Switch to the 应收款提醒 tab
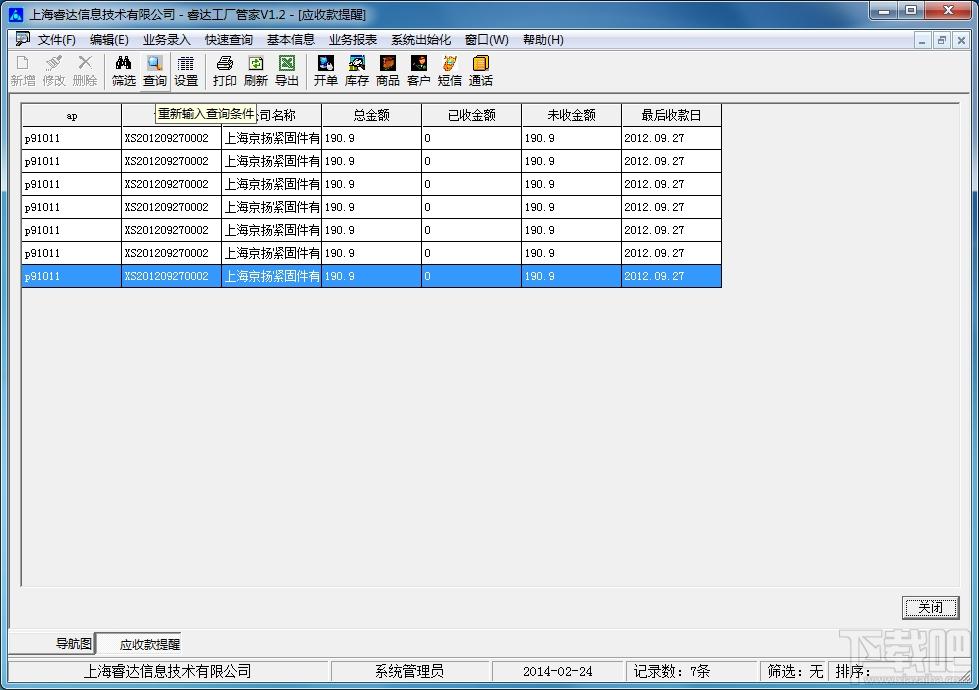 pos(139,644)
